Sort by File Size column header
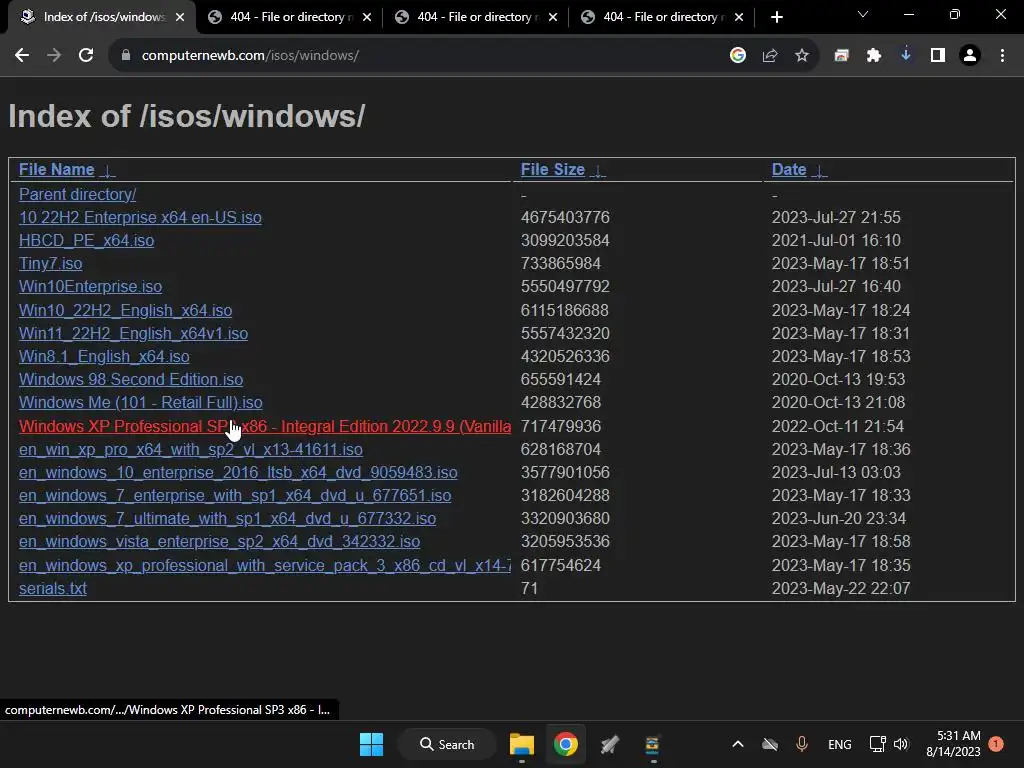 point(552,170)
